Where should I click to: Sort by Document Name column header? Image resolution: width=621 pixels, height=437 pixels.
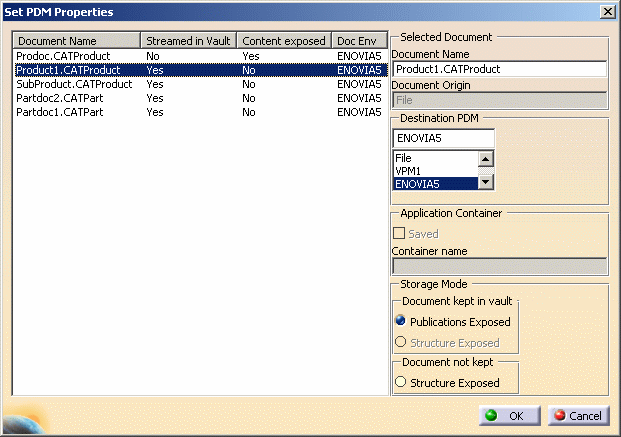77,41
